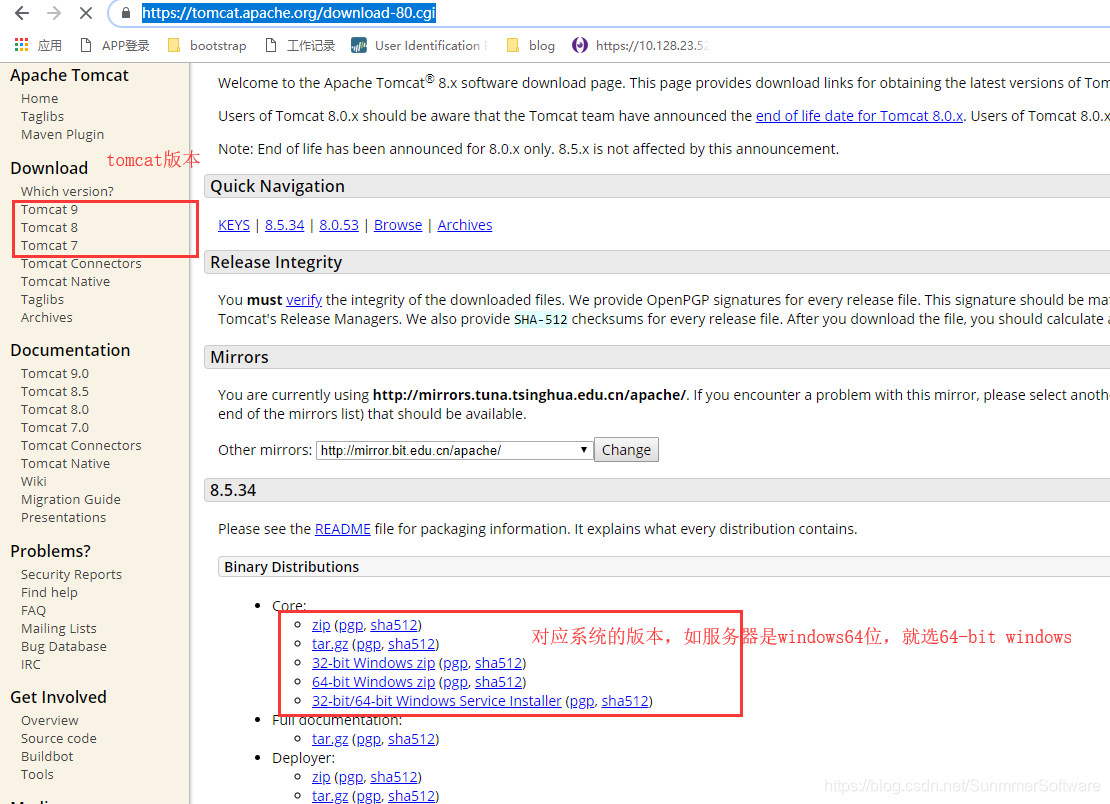Download the 32-bit Windows zip

point(373,663)
